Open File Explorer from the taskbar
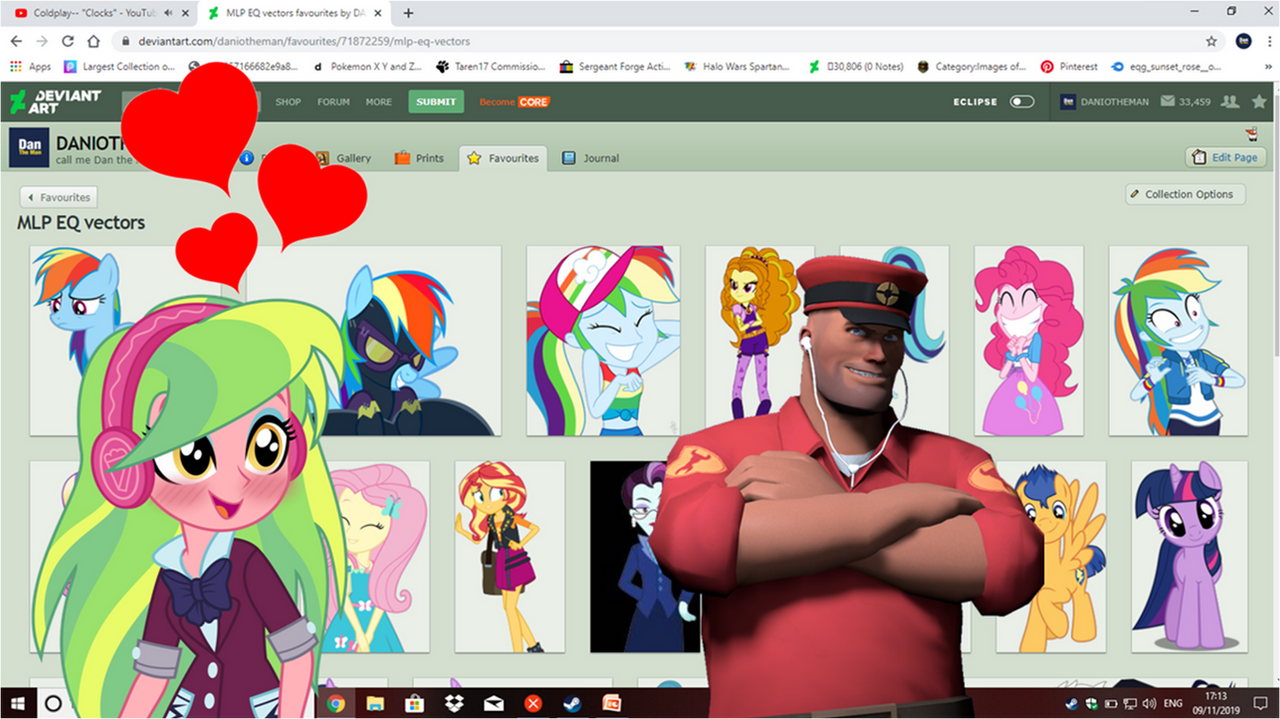Image resolution: width=1280 pixels, height=719 pixels. pyautogui.click(x=375, y=704)
